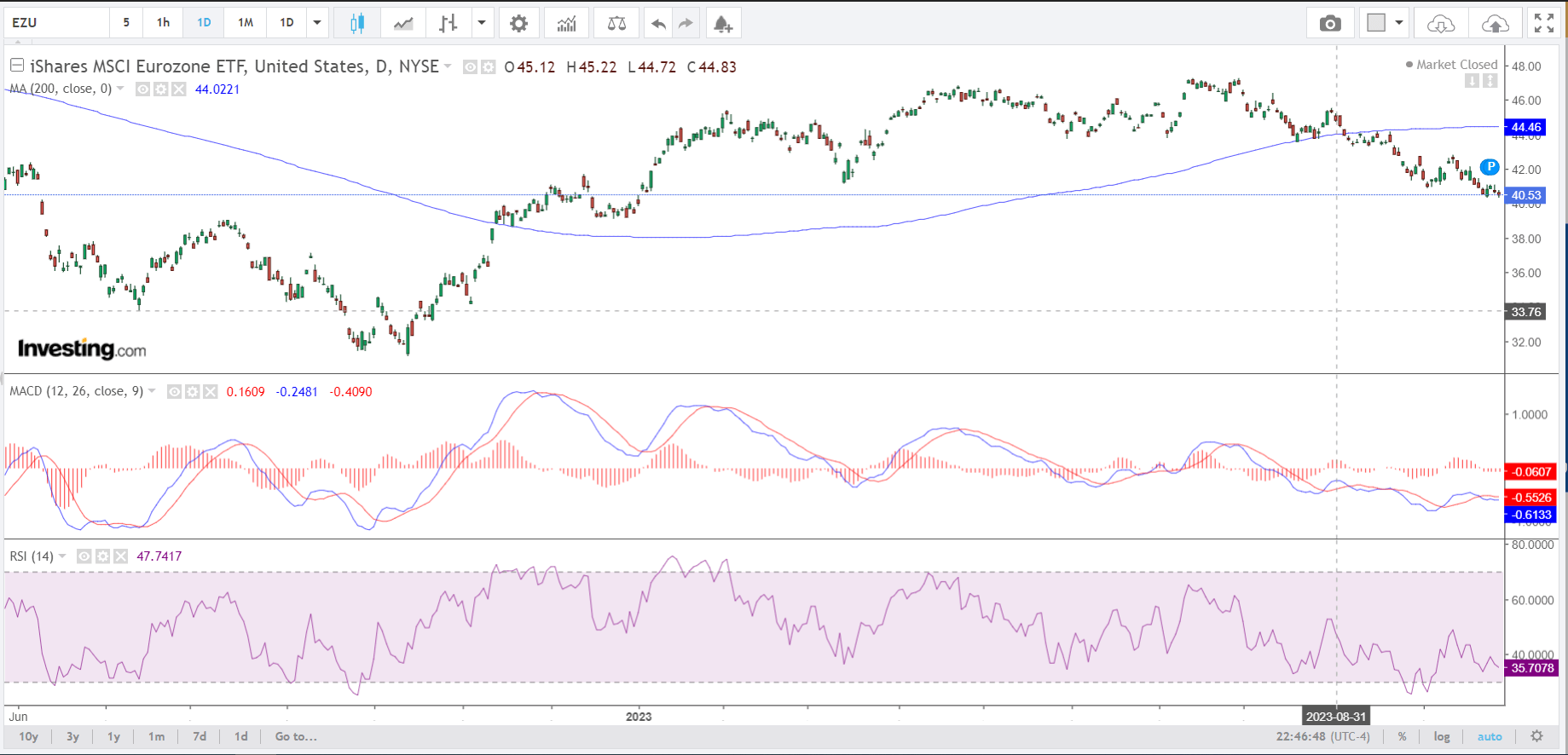This screenshot has height=755, width=1568.
Task: Select the 1M interval tab
Action: click(x=246, y=23)
